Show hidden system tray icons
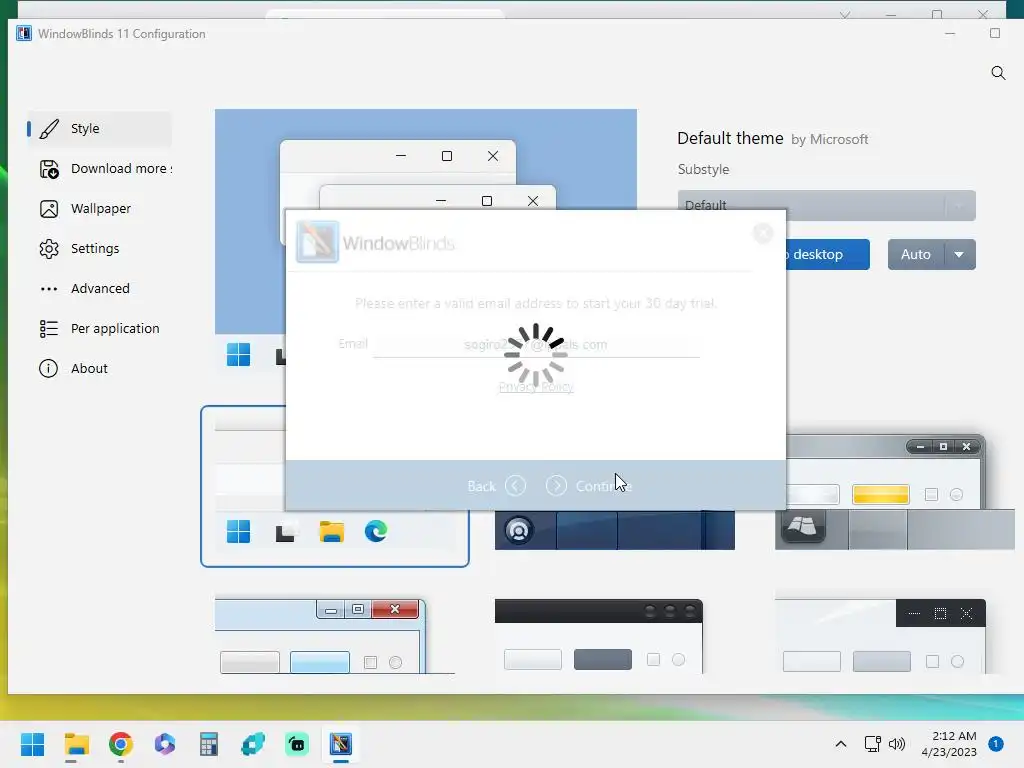The width and height of the screenshot is (1024, 768). [x=840, y=744]
